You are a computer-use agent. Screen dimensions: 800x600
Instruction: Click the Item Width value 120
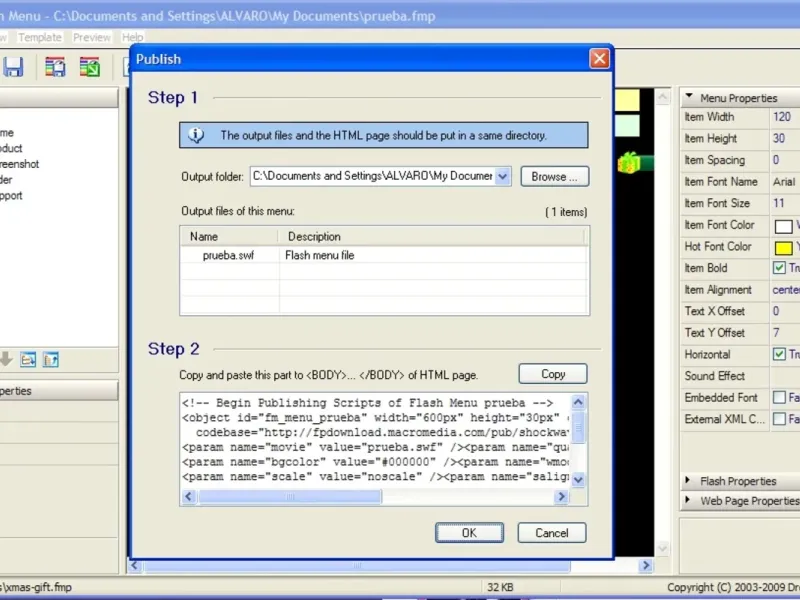coord(782,117)
